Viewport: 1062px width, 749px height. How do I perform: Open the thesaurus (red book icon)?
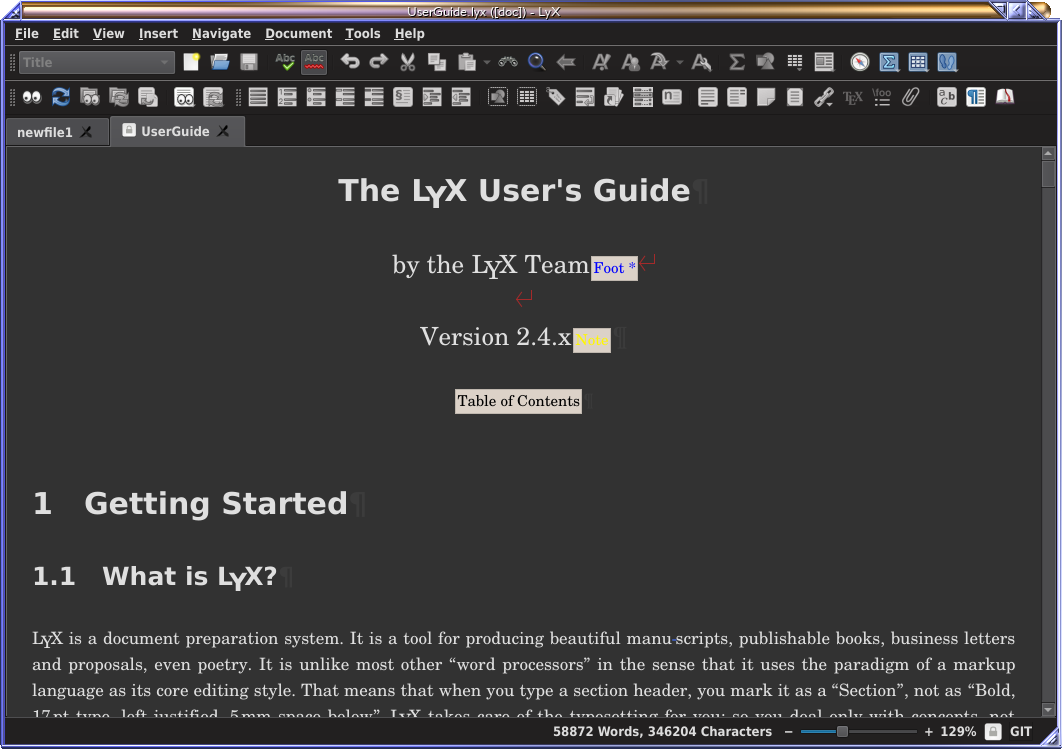(1005, 97)
